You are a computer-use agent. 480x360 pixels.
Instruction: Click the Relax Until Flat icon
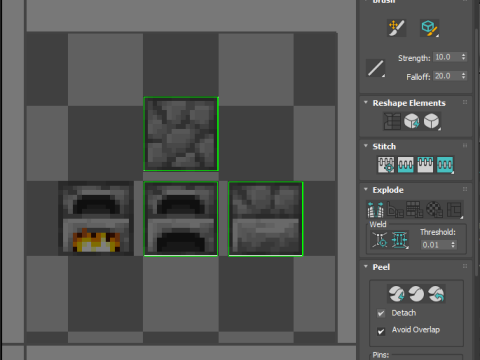pos(412,121)
